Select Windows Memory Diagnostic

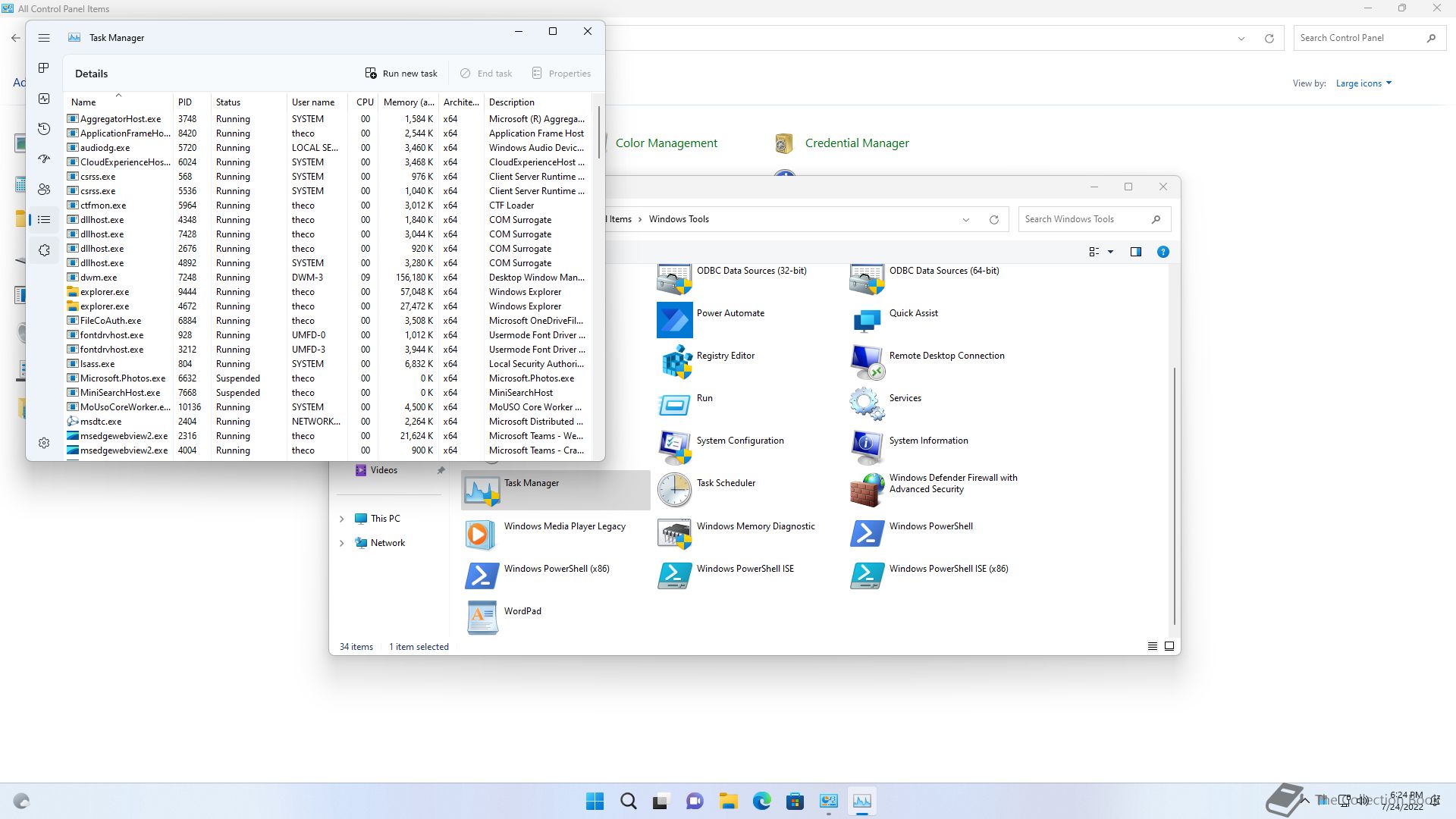736,532
